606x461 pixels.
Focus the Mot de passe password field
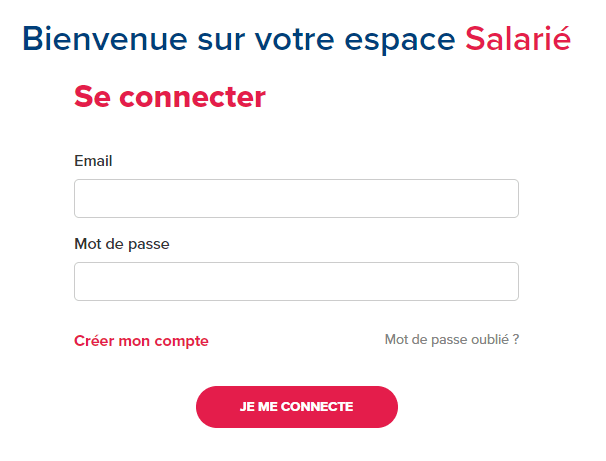pos(296,281)
